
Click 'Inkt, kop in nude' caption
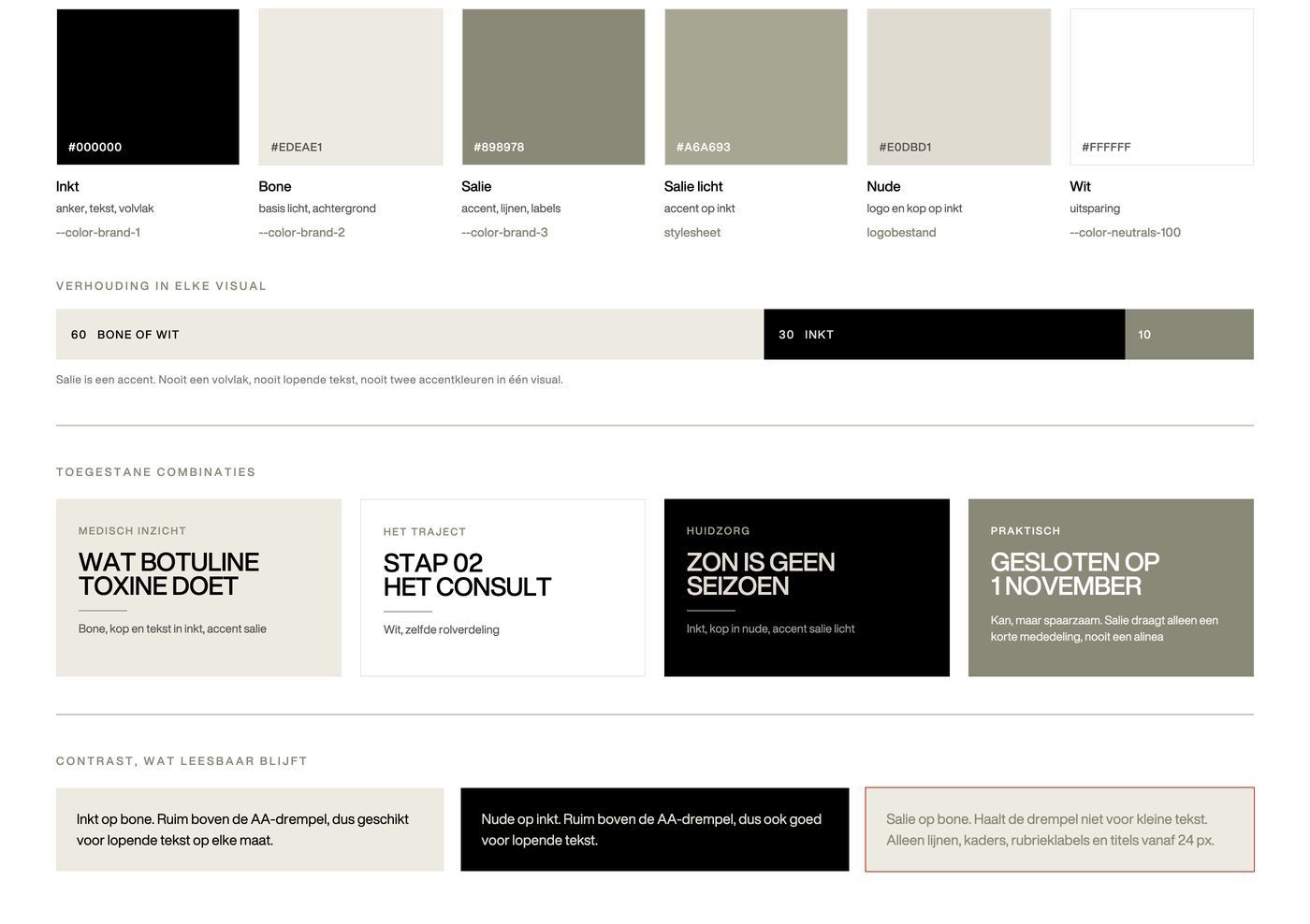[770, 629]
